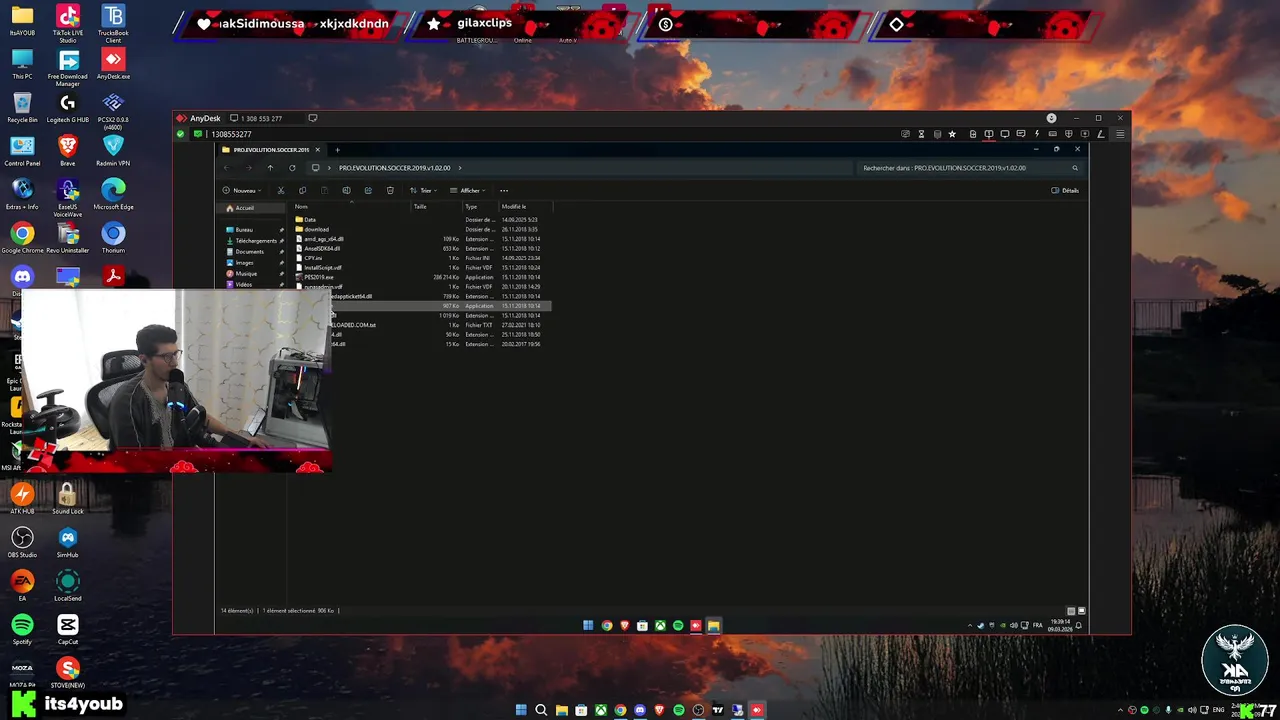This screenshot has height=720, width=1280.
Task: Click the PRO.EVOLUTION.SOCCER.2019.v1.02.00 breadcrumb
Action: pos(394,168)
